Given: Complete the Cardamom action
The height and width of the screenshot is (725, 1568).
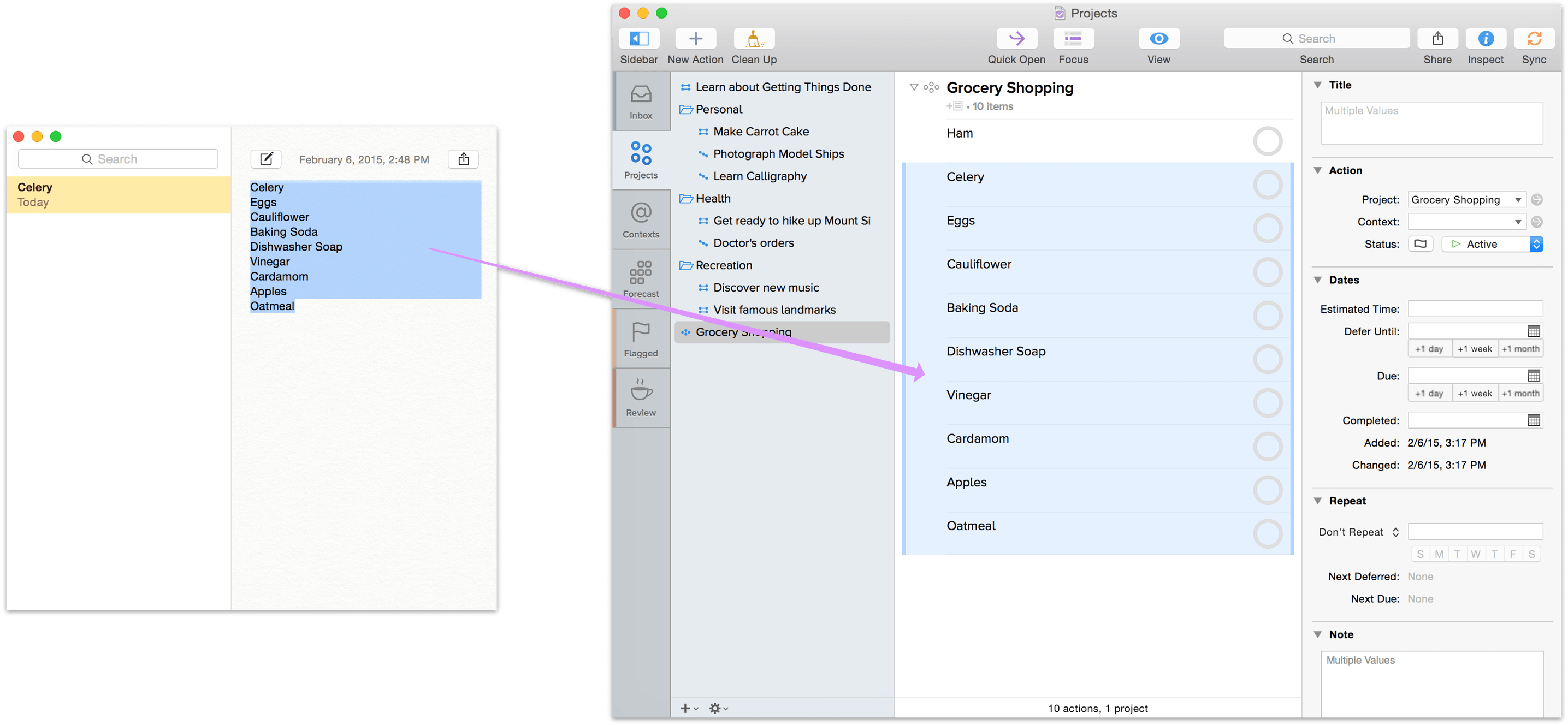Looking at the screenshot, I should (1267, 447).
